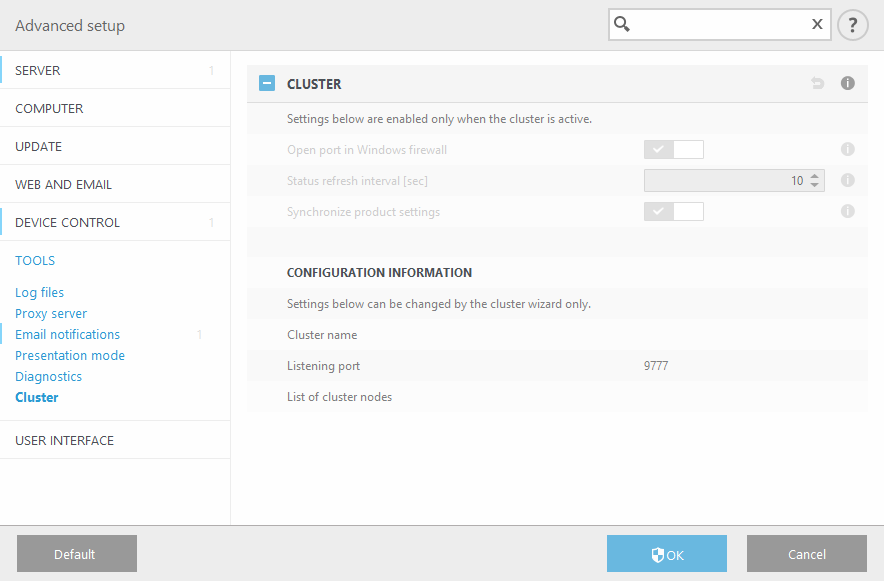View info for Open port in Windows firewall
The height and width of the screenshot is (581, 884).
(847, 149)
